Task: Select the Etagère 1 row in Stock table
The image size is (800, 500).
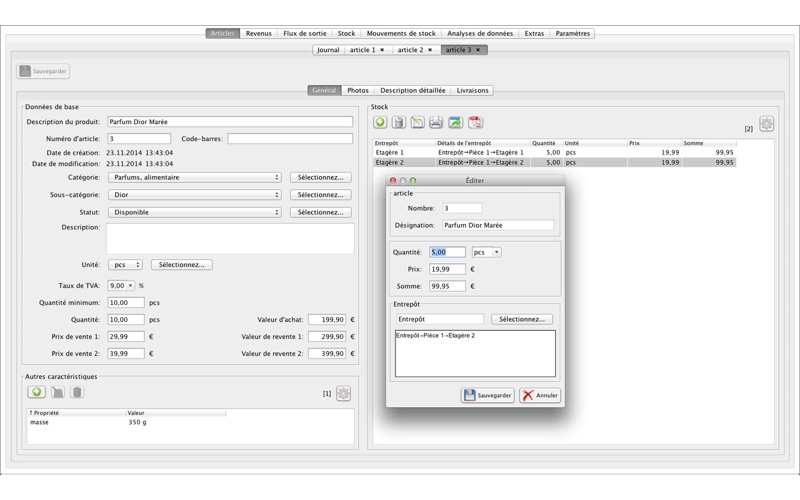Action: coord(555,153)
